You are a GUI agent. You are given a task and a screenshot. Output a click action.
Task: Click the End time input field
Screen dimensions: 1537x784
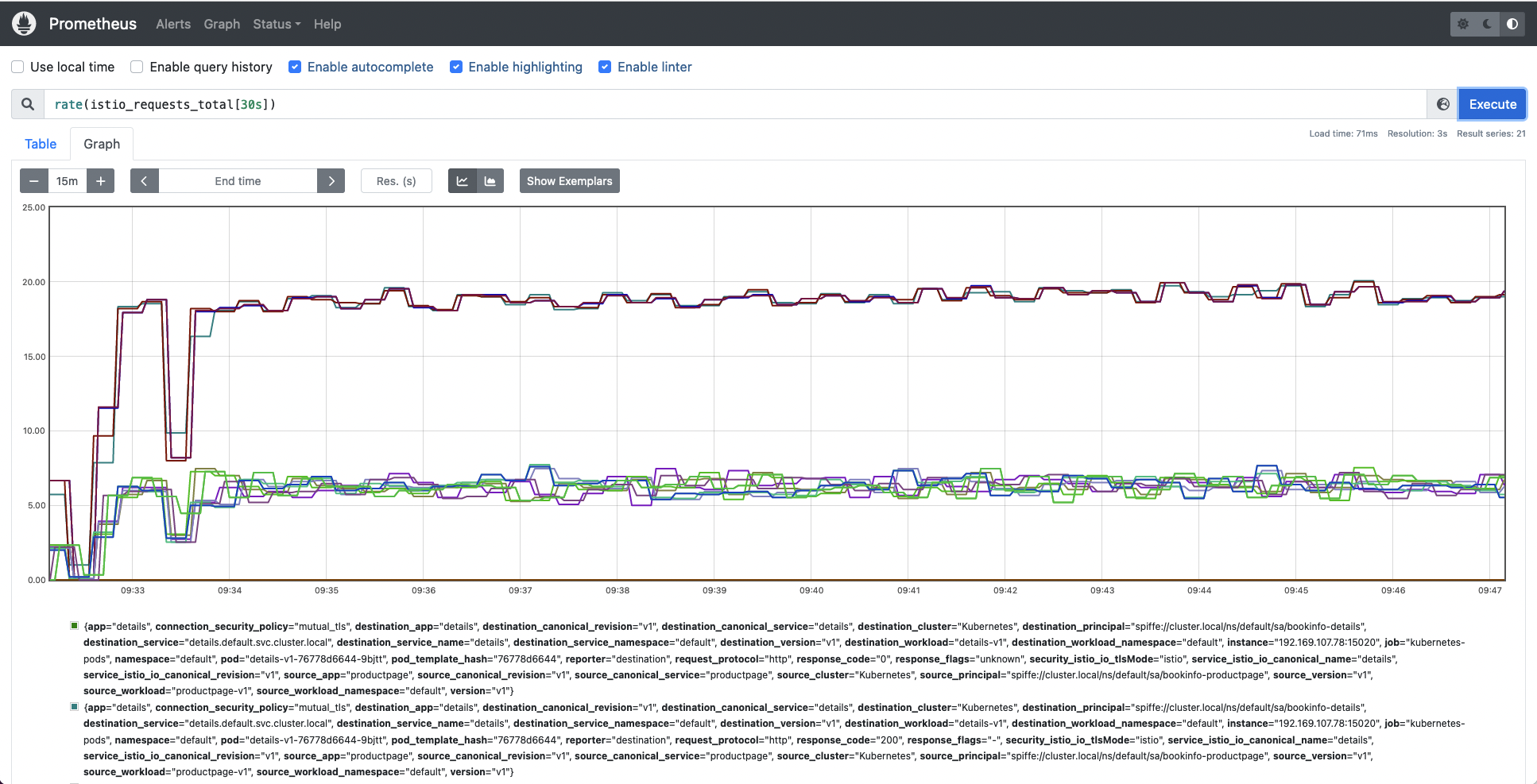pos(238,181)
